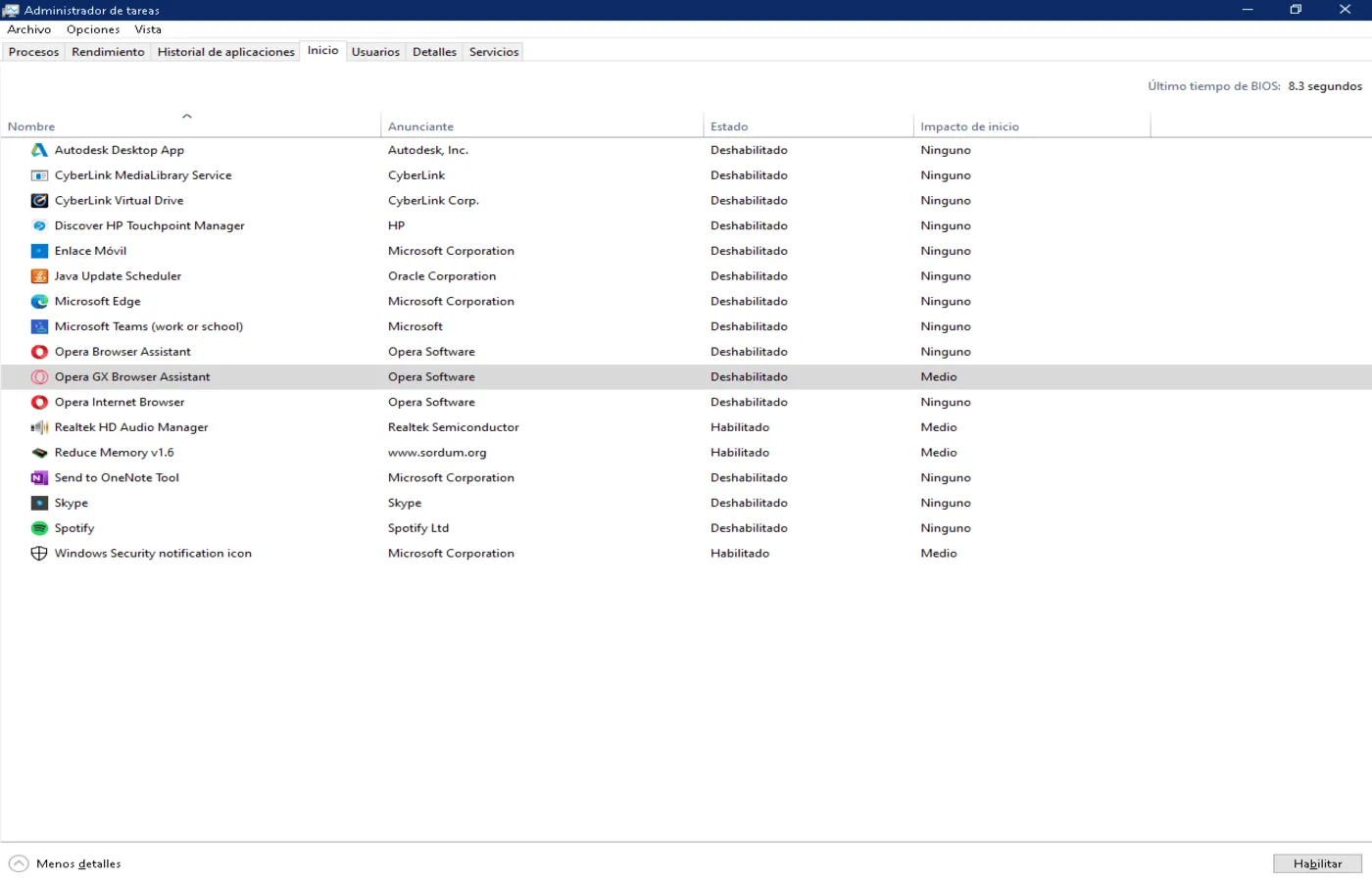Select the Discover HP Touchpoint Manager name
Screen dimensions: 1372x882
pyautogui.click(x=149, y=225)
